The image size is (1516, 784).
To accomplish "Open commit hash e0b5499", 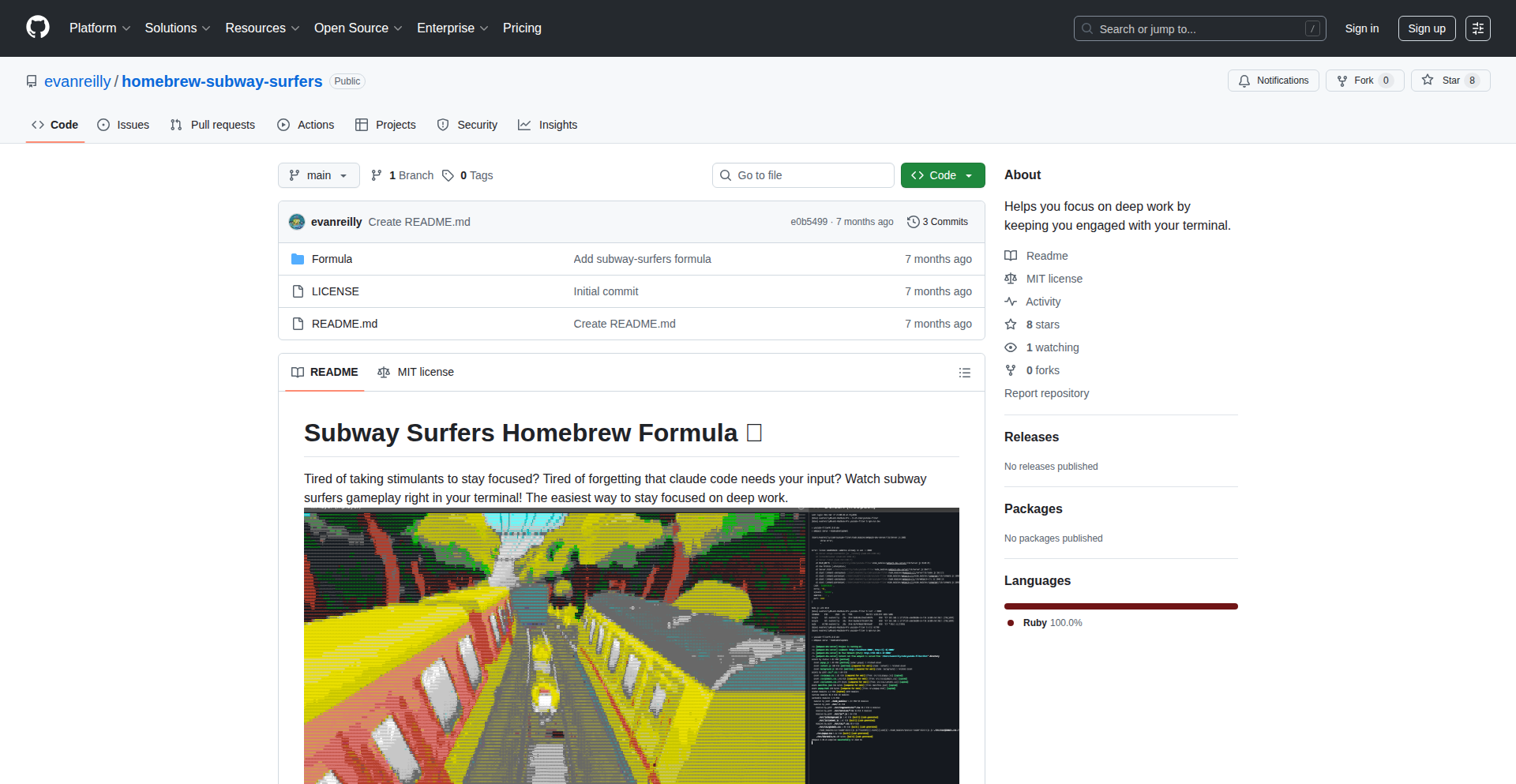I will (809, 222).
